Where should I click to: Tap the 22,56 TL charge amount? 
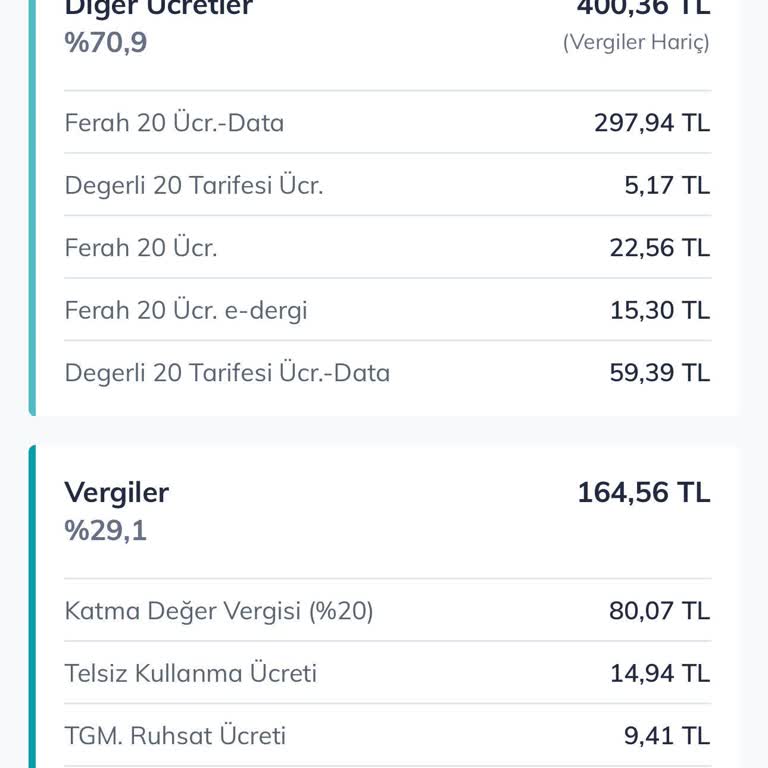point(659,248)
